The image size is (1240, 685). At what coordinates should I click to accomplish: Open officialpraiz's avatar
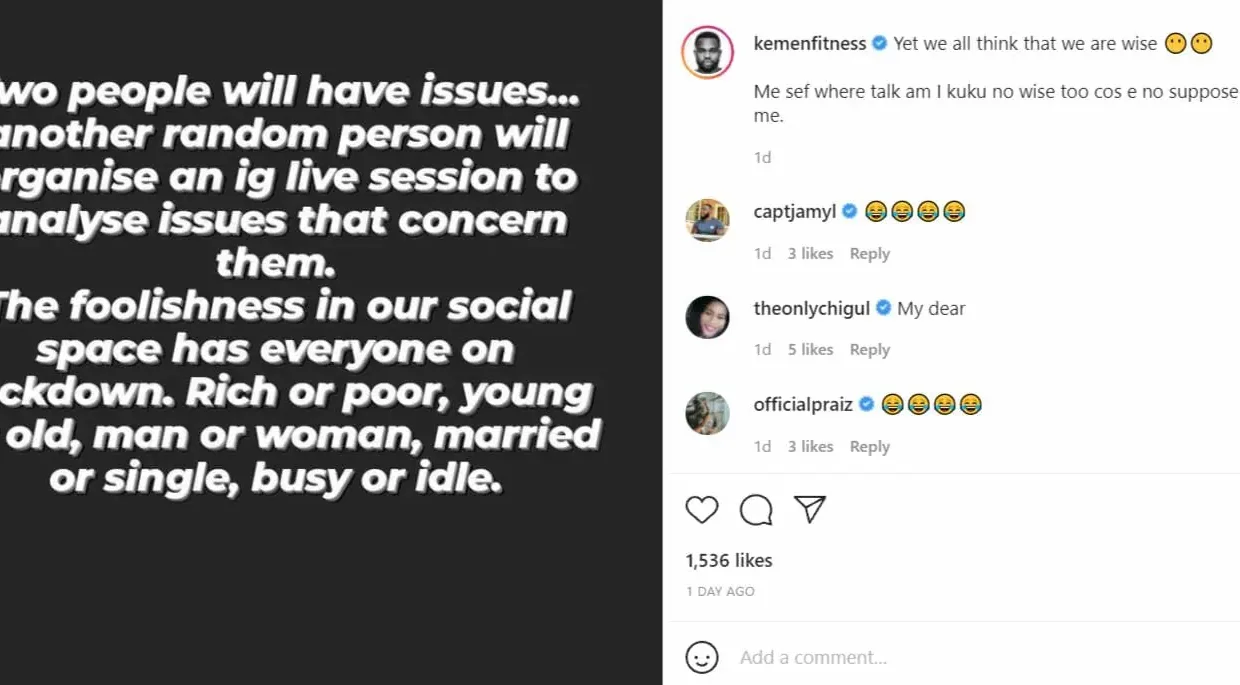tap(707, 413)
